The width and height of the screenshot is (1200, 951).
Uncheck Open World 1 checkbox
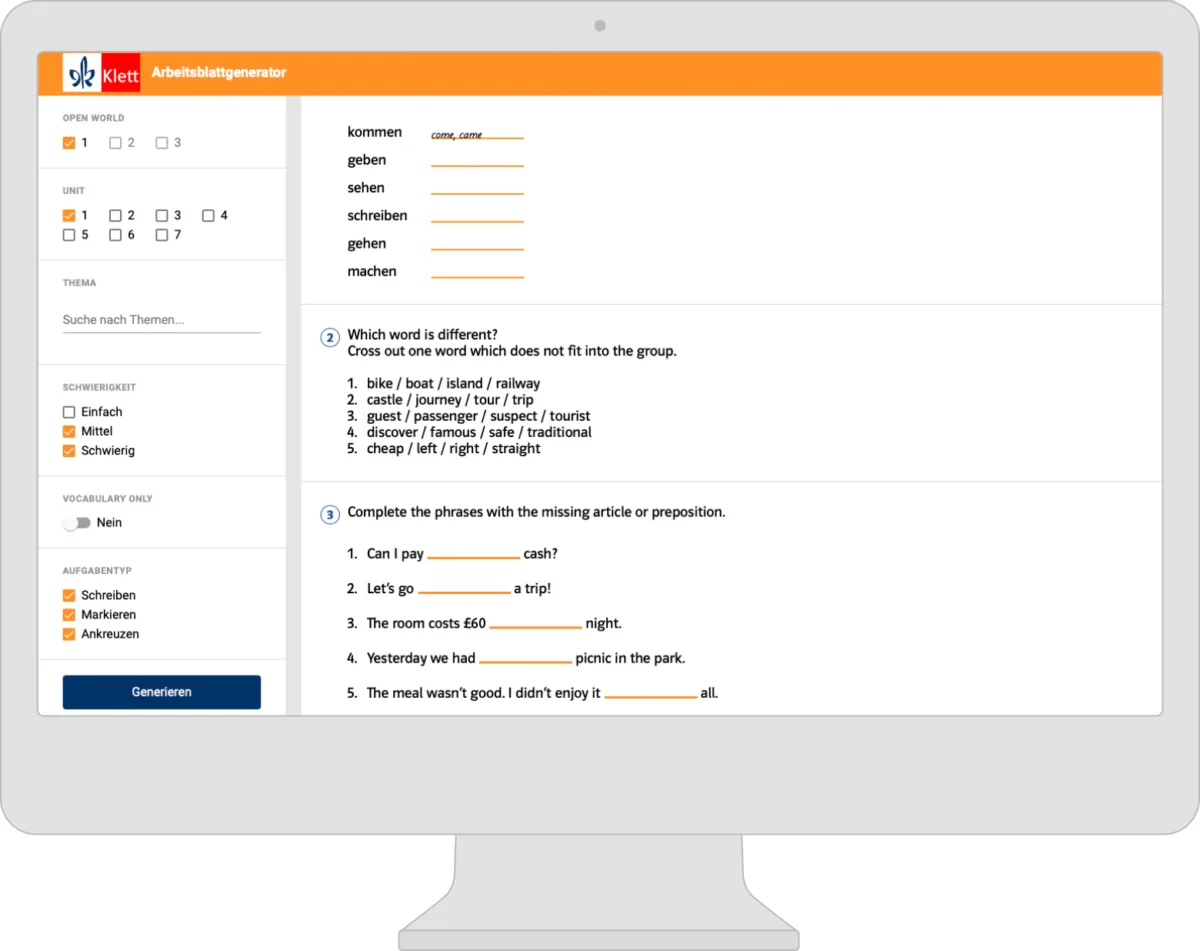coord(69,143)
